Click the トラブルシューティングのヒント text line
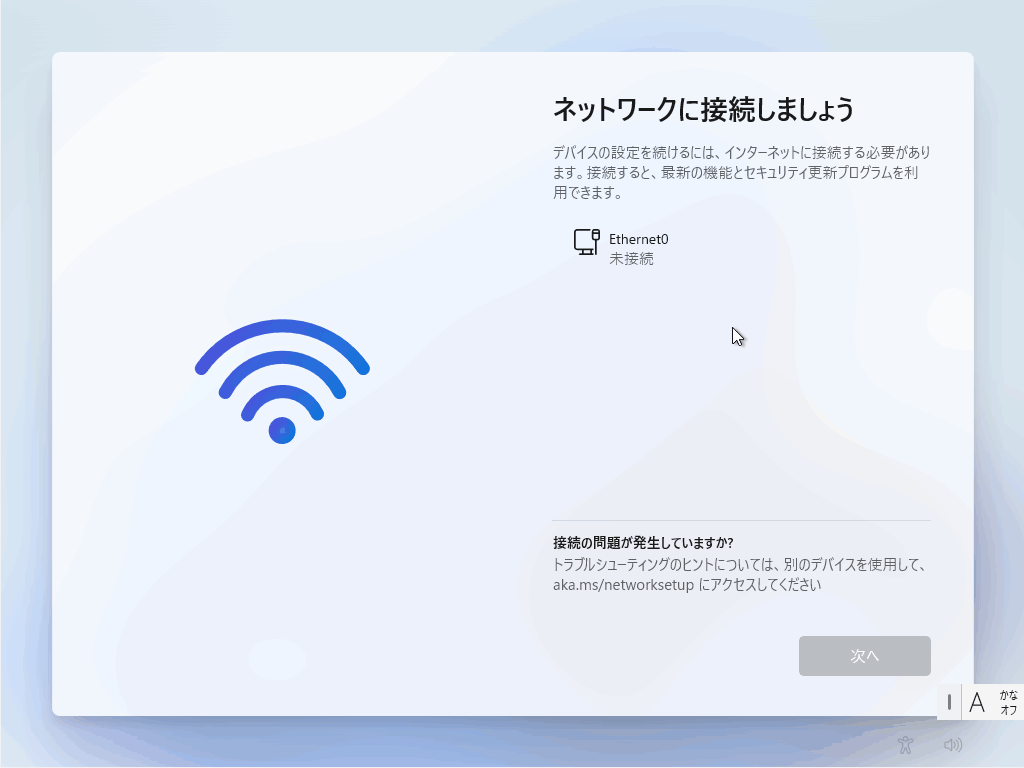This screenshot has width=1024, height=768. (739, 564)
